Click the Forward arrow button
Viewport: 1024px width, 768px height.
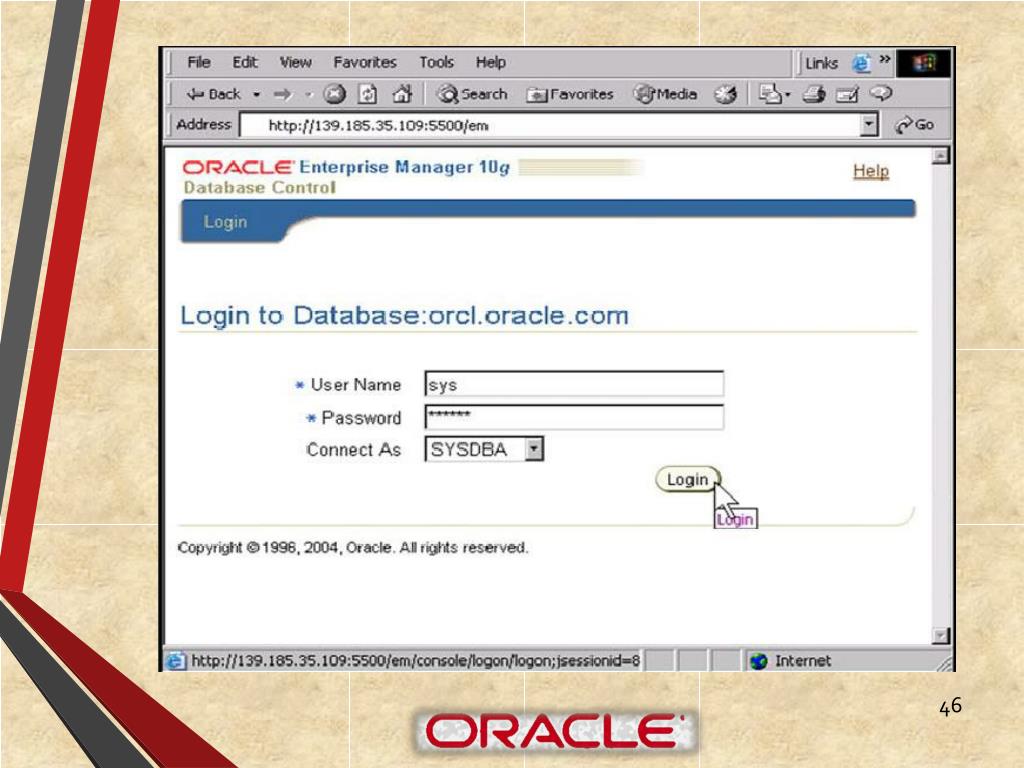(283, 95)
